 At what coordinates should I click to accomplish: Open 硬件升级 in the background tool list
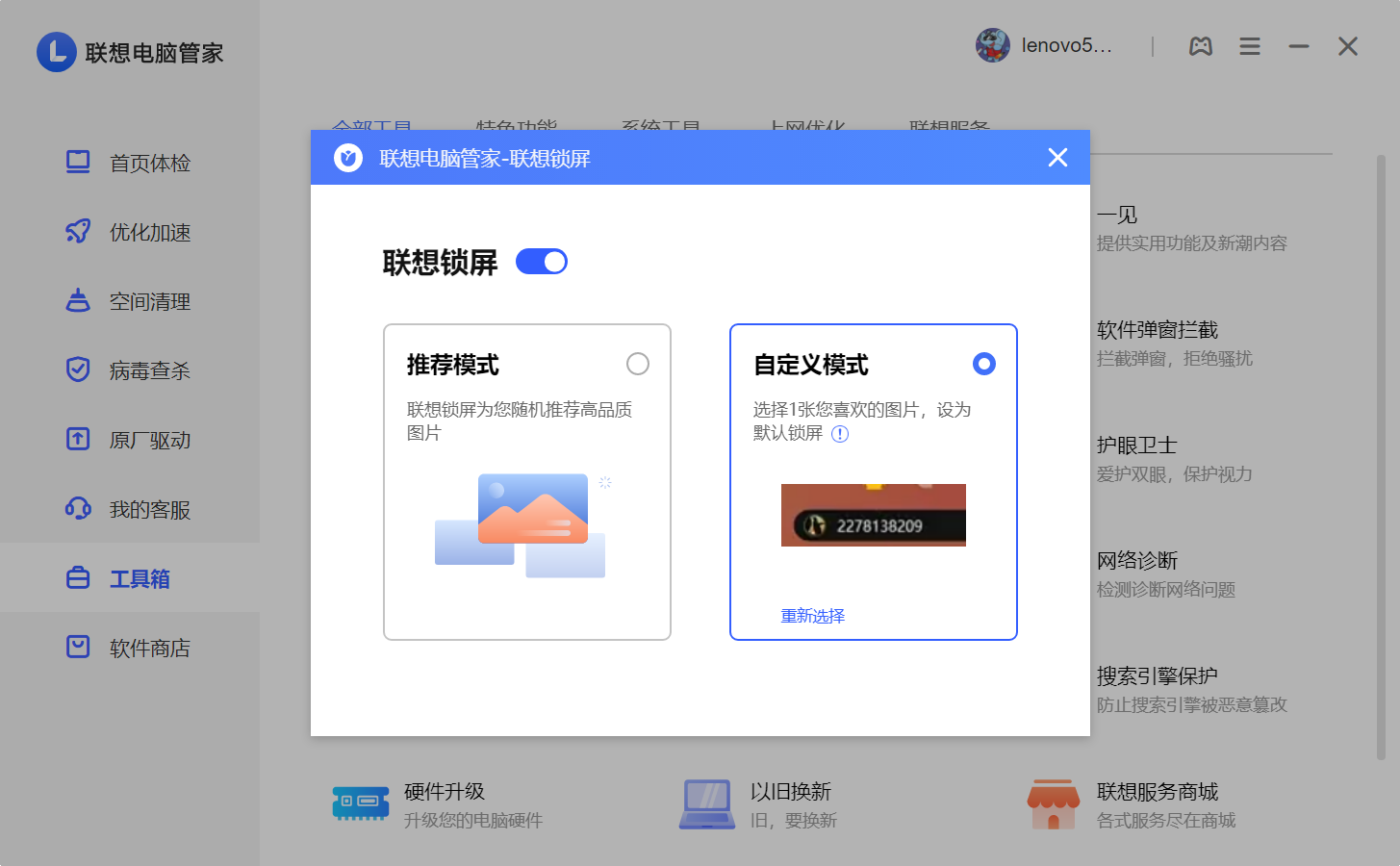pos(438,804)
